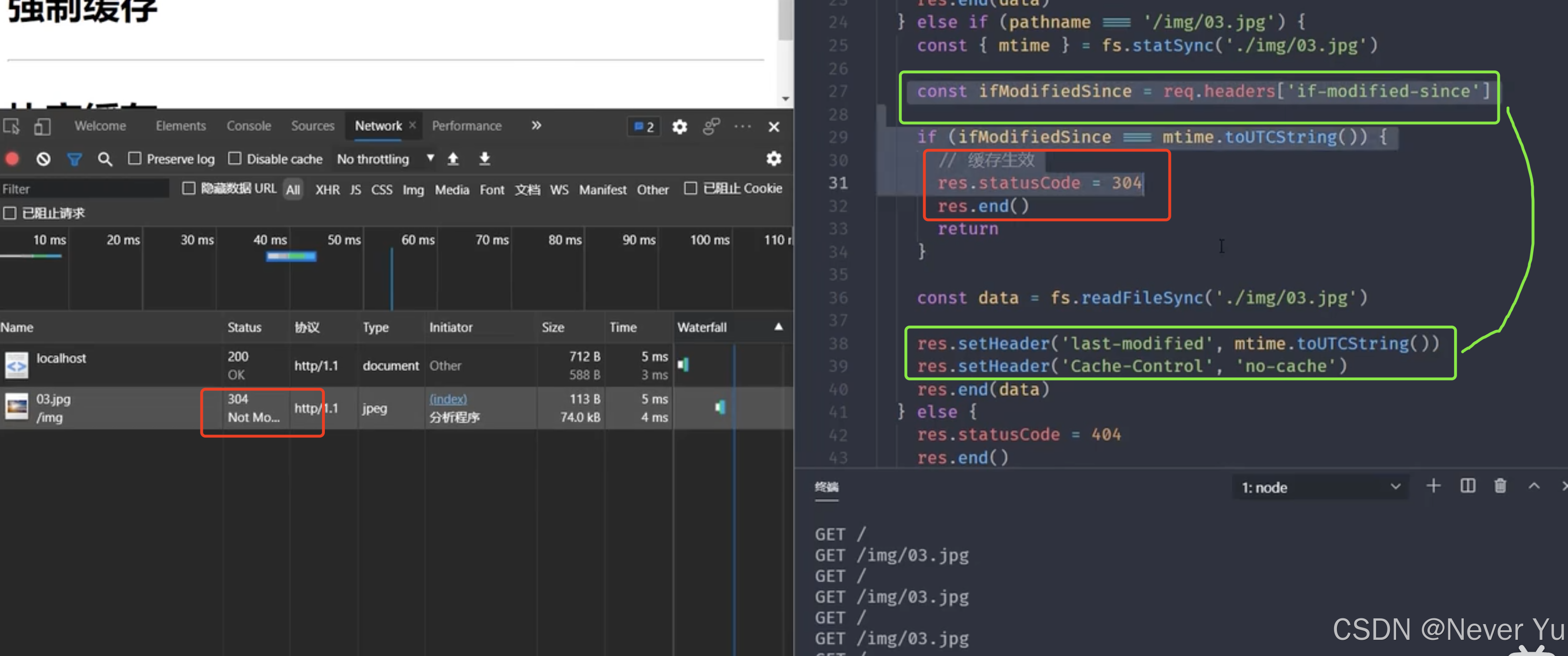Image resolution: width=1568 pixels, height=656 pixels.
Task: Tick the 已阻止请求 checkbox
Action: pyautogui.click(x=10, y=213)
